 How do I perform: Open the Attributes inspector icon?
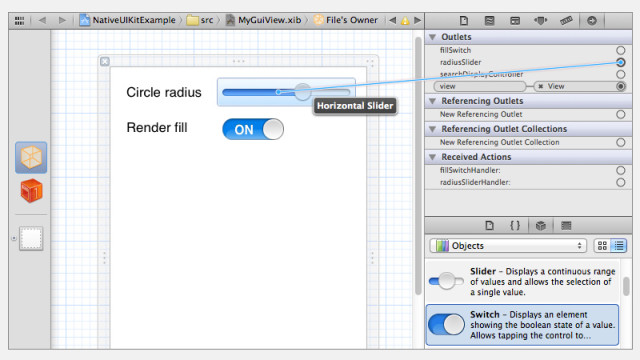[x=540, y=20]
